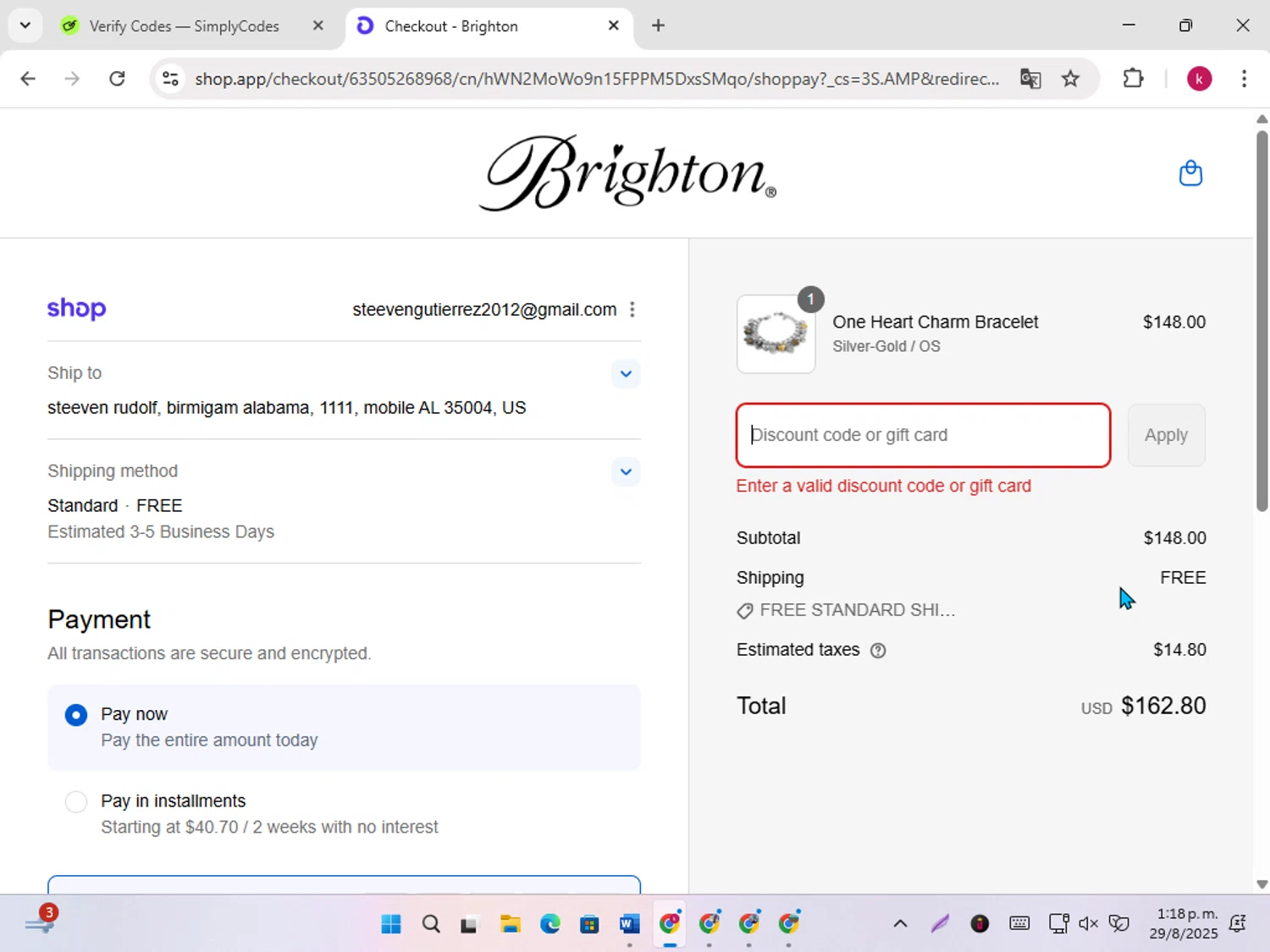Click the muted volume tray icon
Screen dimensions: 1270x952
1088,923
